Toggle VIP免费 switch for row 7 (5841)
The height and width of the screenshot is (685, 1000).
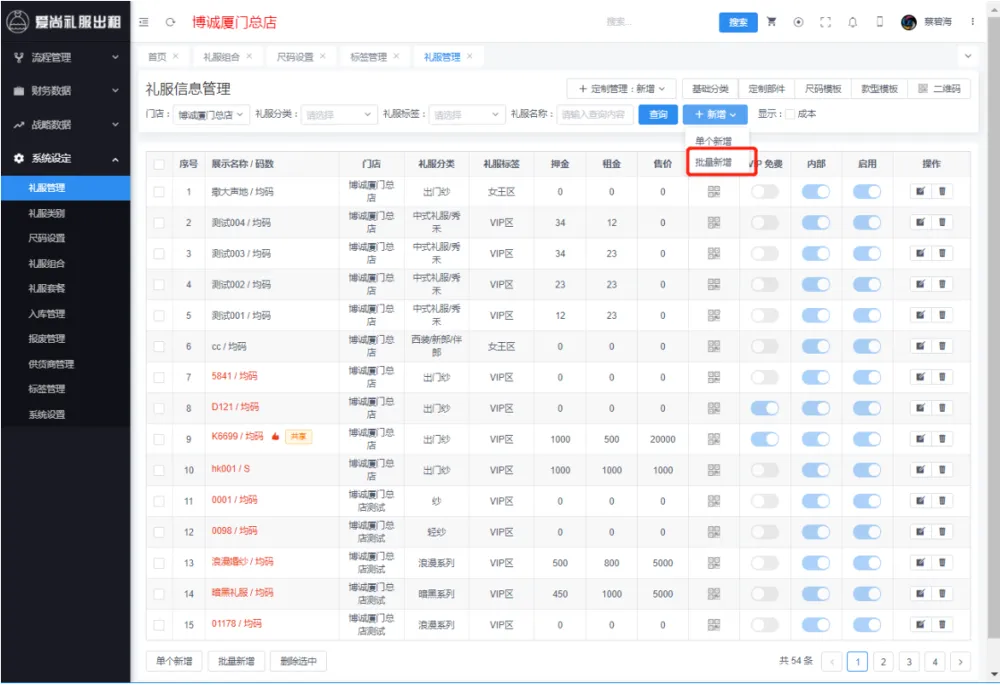764,378
